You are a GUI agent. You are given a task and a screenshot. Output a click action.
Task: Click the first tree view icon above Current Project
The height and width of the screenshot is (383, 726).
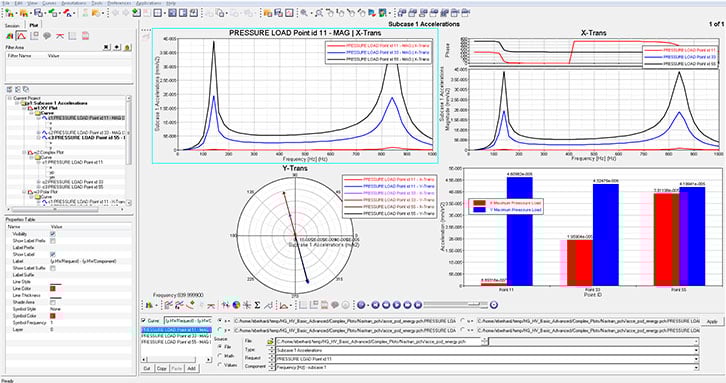(x=9, y=89)
